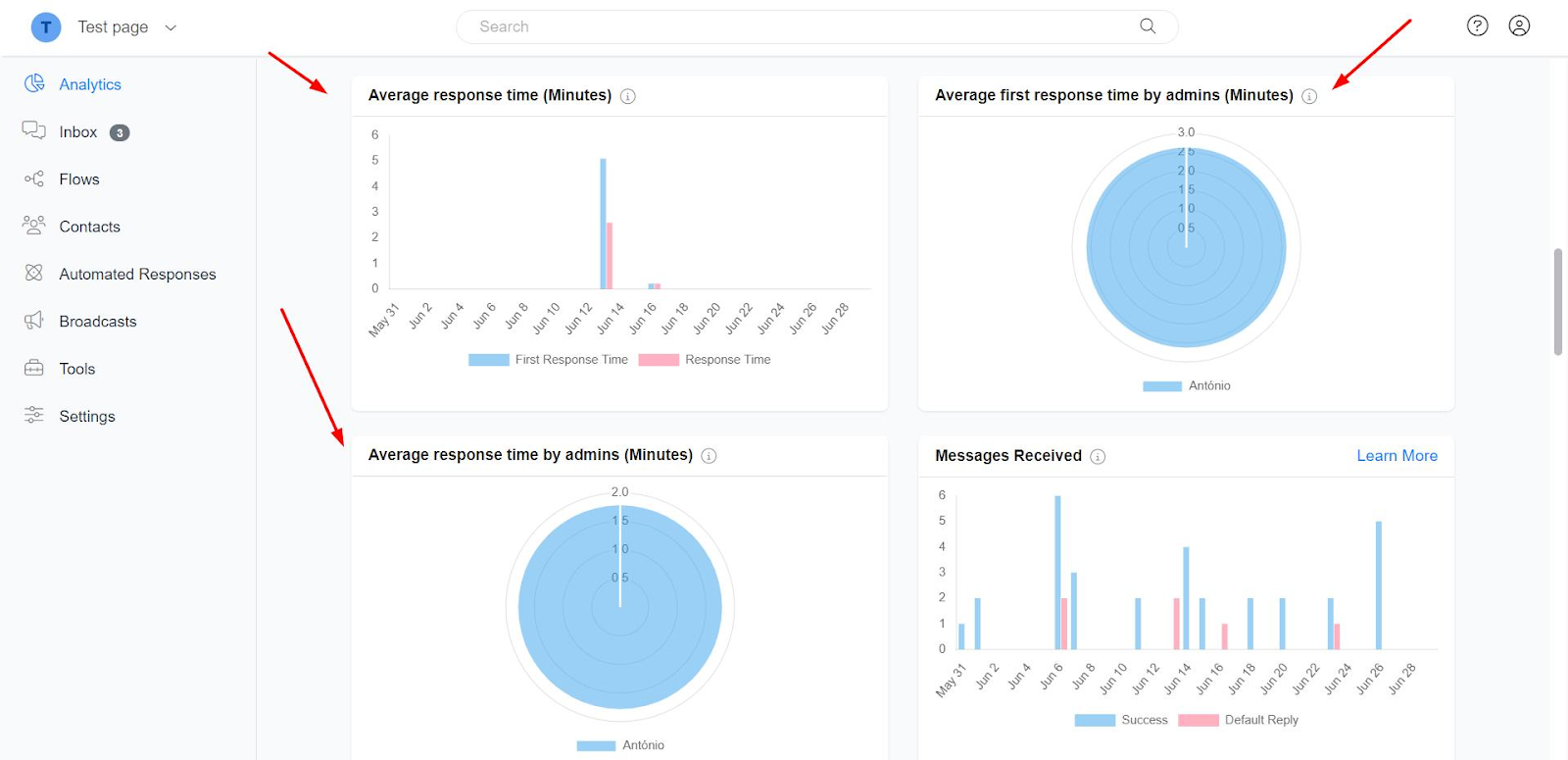Click the polar chart in Average response time by admins
The height and width of the screenshot is (760, 1568).
coord(620,607)
